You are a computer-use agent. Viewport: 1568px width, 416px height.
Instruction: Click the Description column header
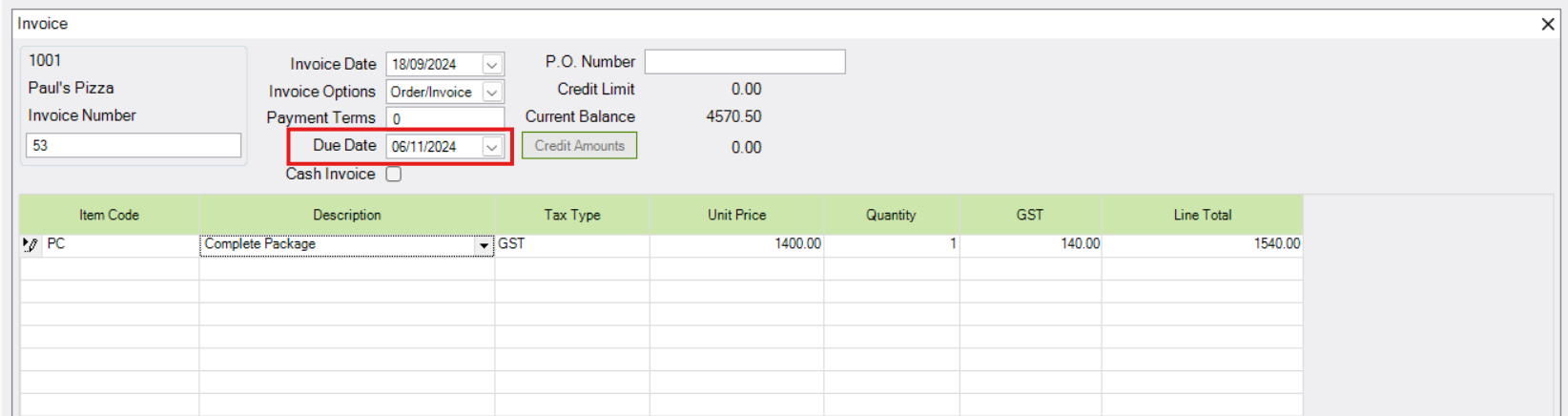point(347,216)
